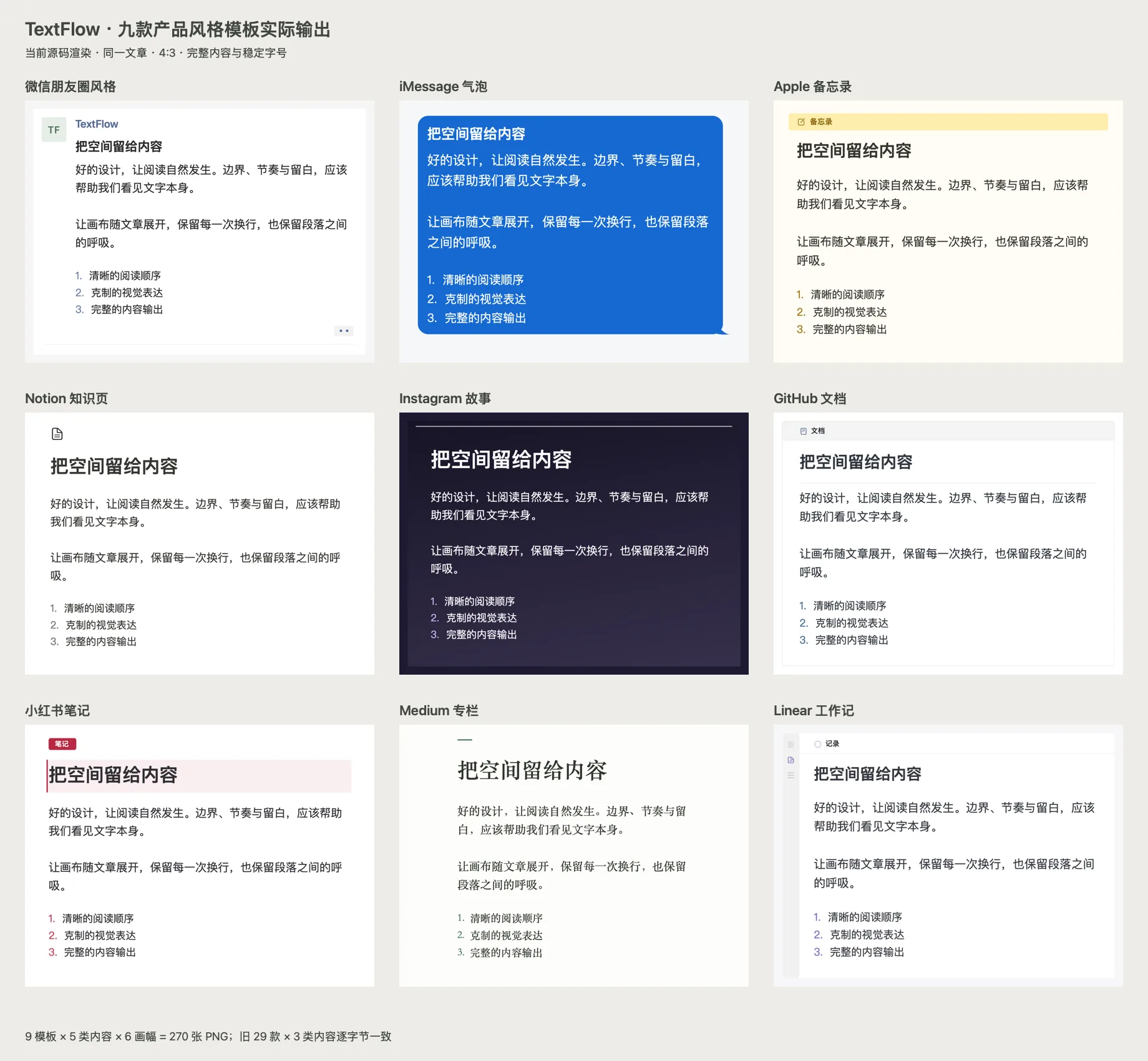Click the 备忘录 label in the yellow bar
1148x1061 pixels.
tap(821, 122)
